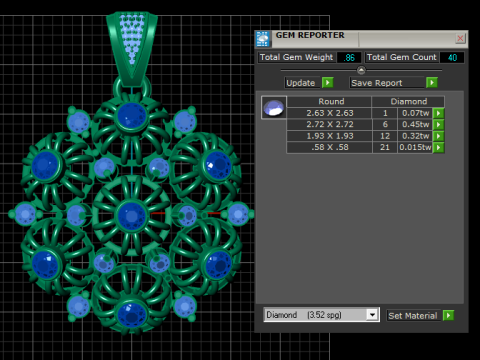
Task: Click green arrow for 0.07tw row
Action: (x=438, y=113)
